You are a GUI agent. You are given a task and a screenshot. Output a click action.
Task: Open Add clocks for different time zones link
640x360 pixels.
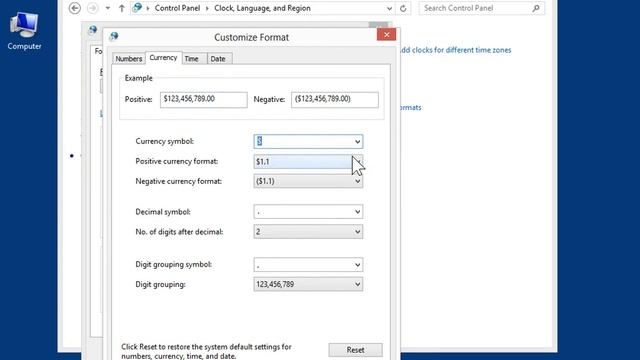[x=455, y=50]
